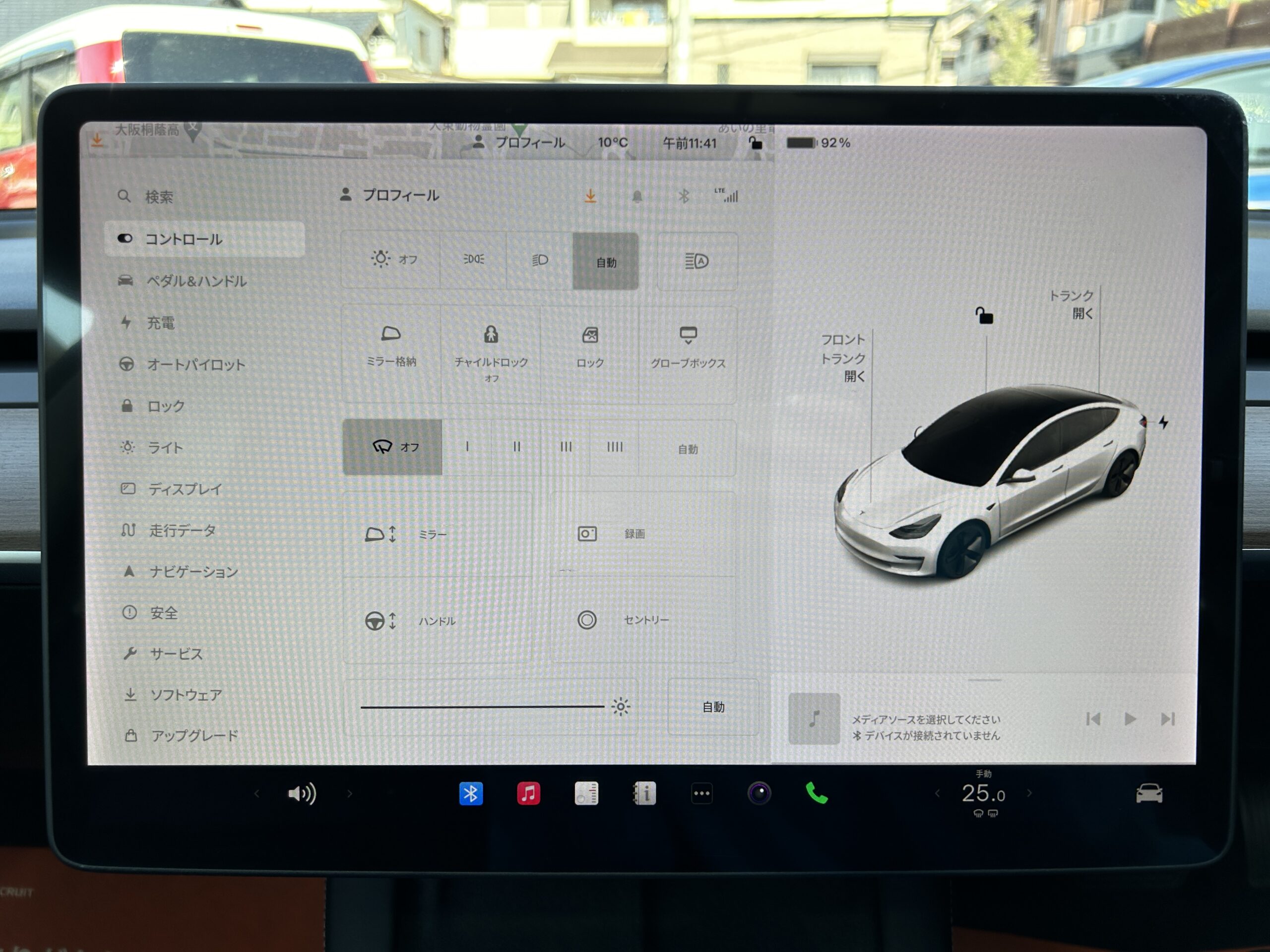Tap the volume speaker icon
Image resolution: width=1270 pixels, height=952 pixels.
tap(302, 794)
